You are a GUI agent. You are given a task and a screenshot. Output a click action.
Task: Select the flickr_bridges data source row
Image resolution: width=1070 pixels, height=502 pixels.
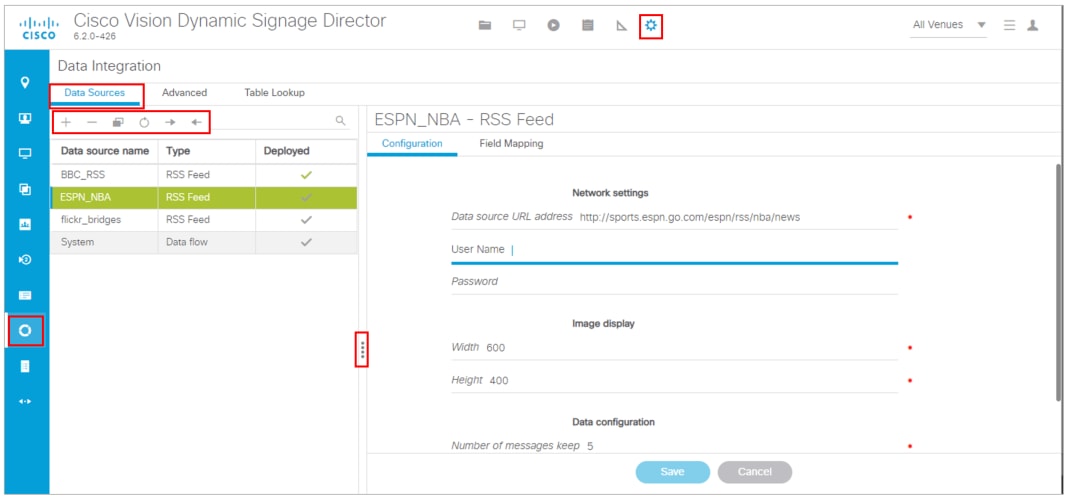click(x=203, y=220)
